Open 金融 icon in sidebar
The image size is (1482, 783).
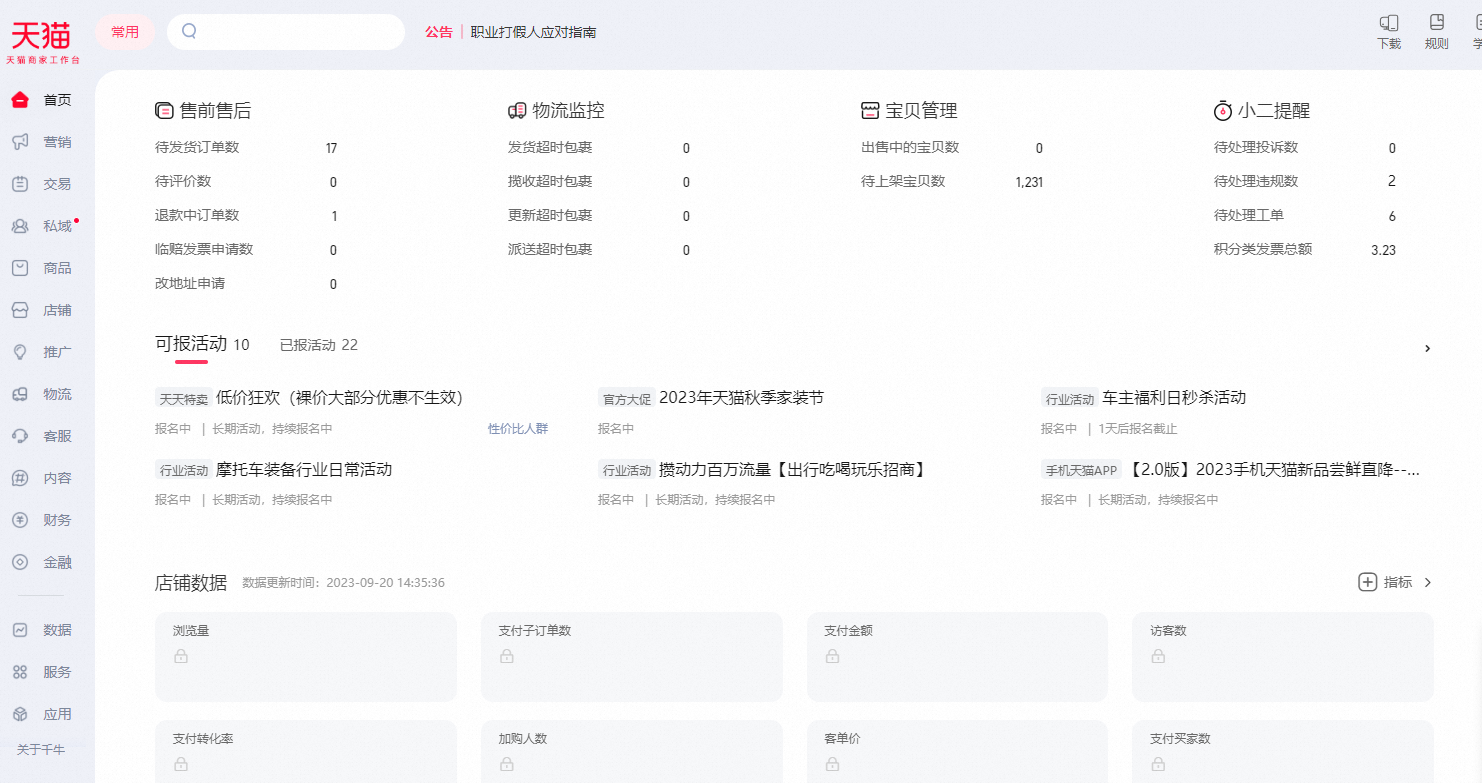pyautogui.click(x=20, y=562)
